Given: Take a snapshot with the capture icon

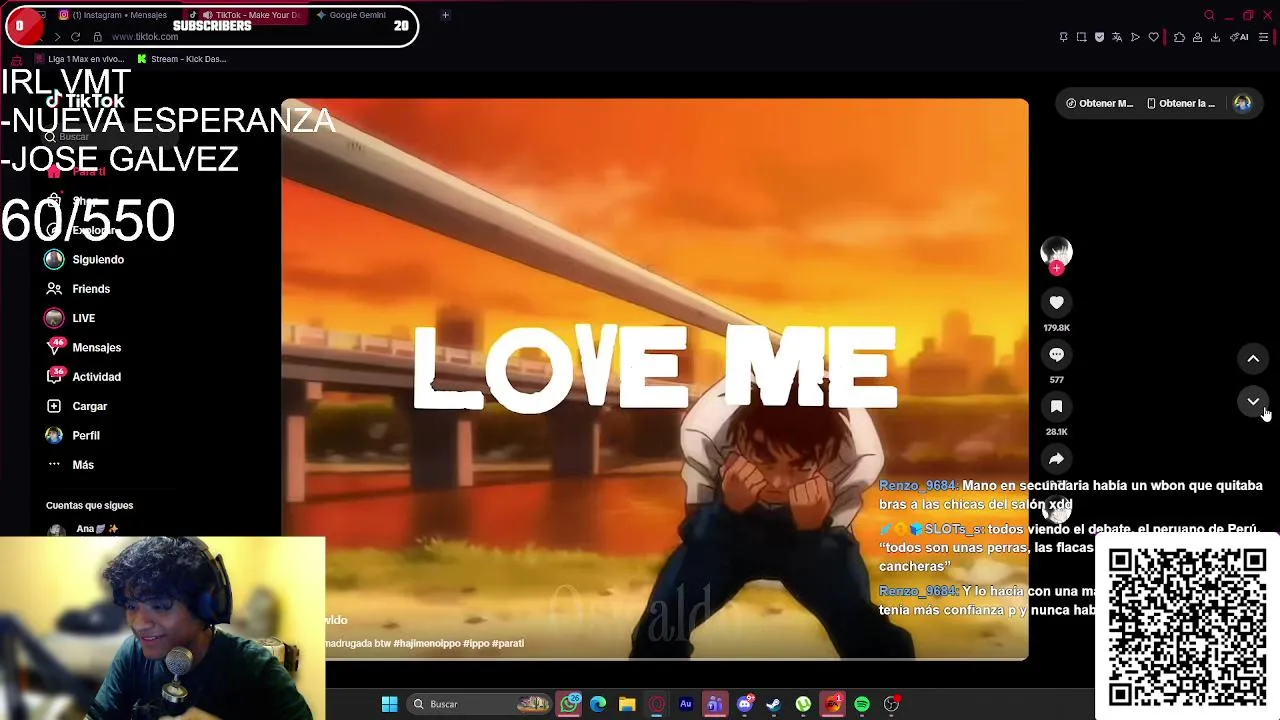Looking at the screenshot, I should [x=1081, y=37].
